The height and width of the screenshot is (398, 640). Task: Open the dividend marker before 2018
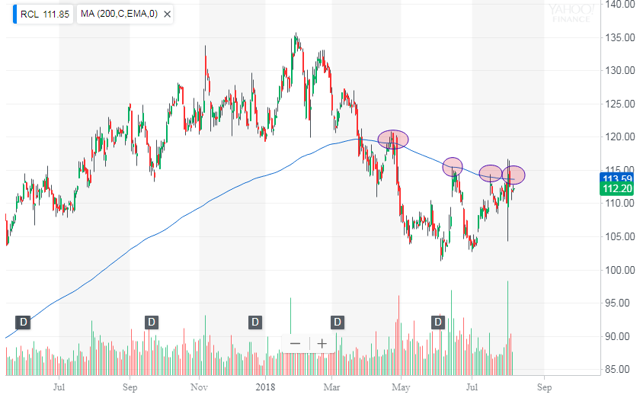coord(255,322)
